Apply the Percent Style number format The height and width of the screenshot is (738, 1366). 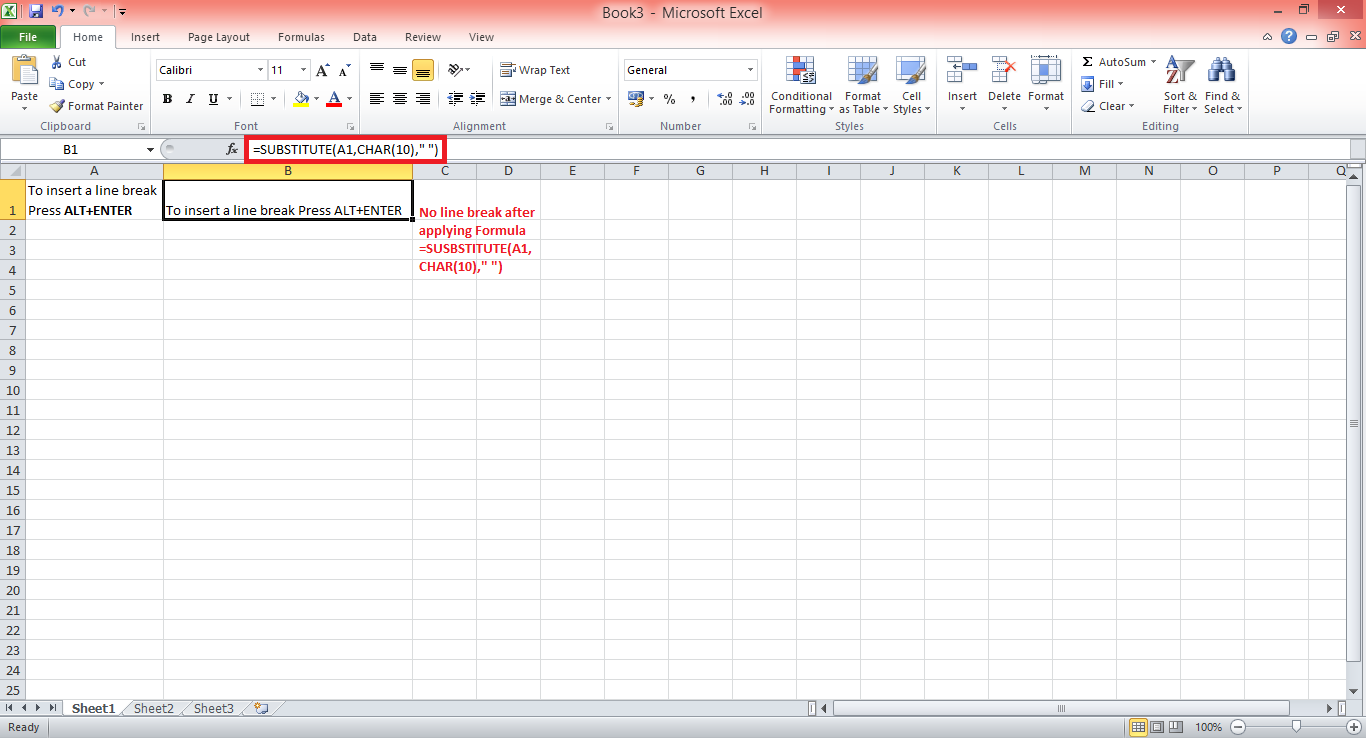click(669, 99)
